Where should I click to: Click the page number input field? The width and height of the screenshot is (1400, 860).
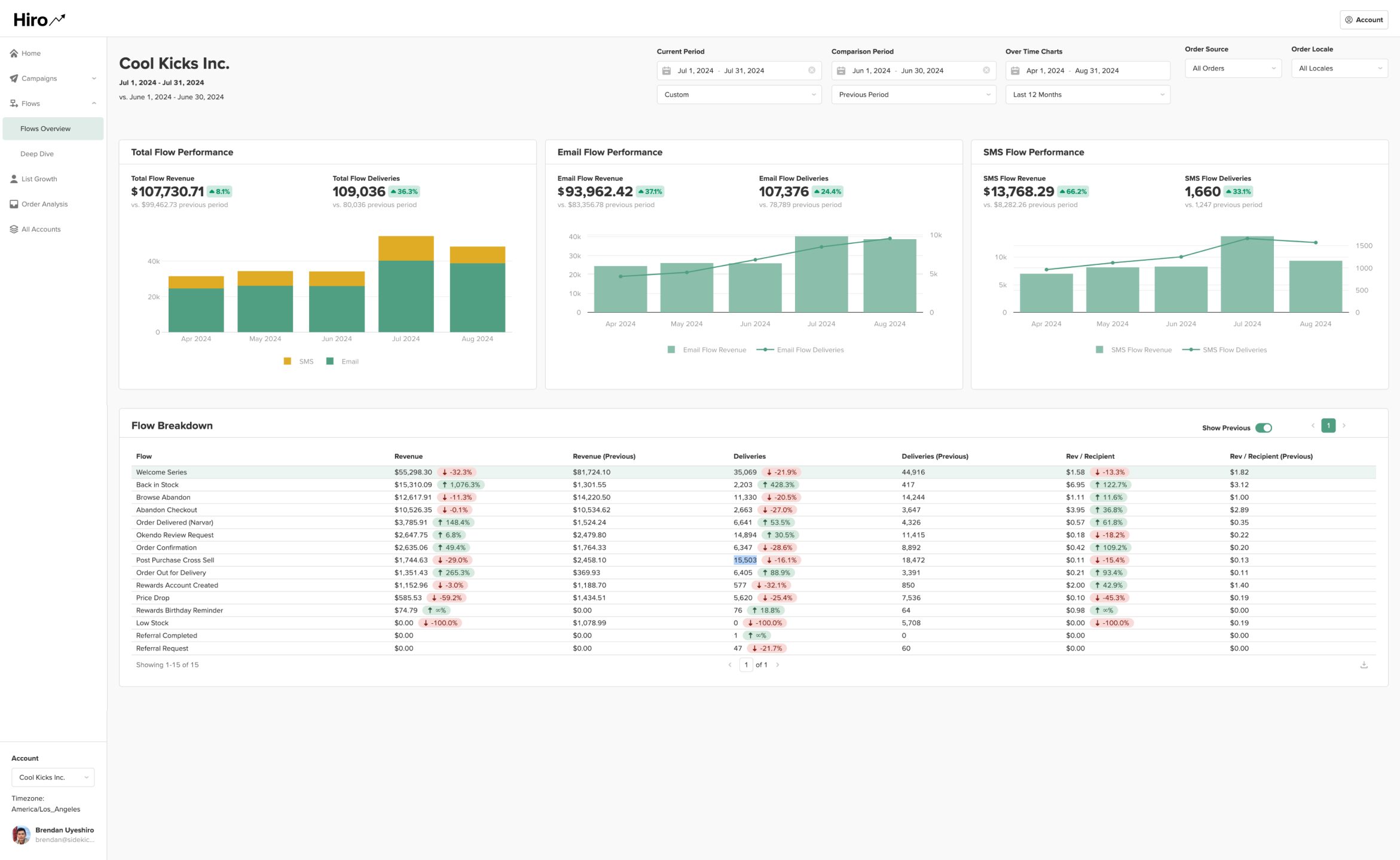click(745, 664)
